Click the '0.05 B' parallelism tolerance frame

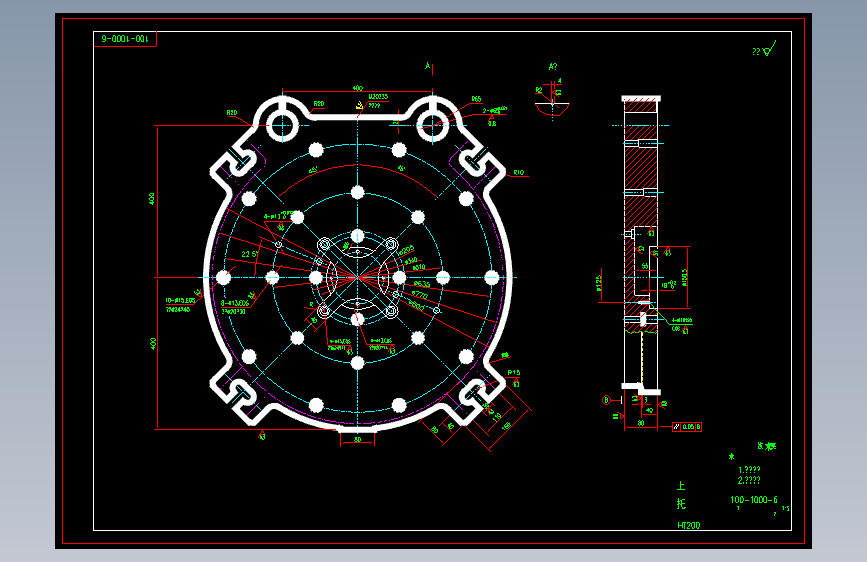click(687, 426)
